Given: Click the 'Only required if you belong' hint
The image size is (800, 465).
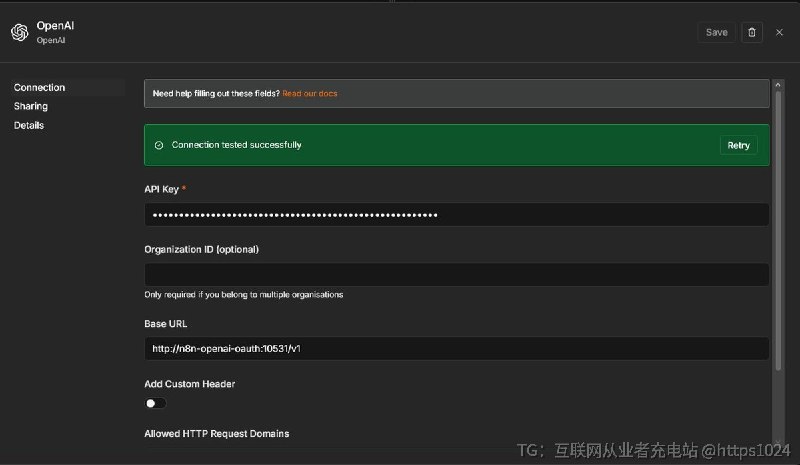Looking at the screenshot, I should pyautogui.click(x=243, y=295).
